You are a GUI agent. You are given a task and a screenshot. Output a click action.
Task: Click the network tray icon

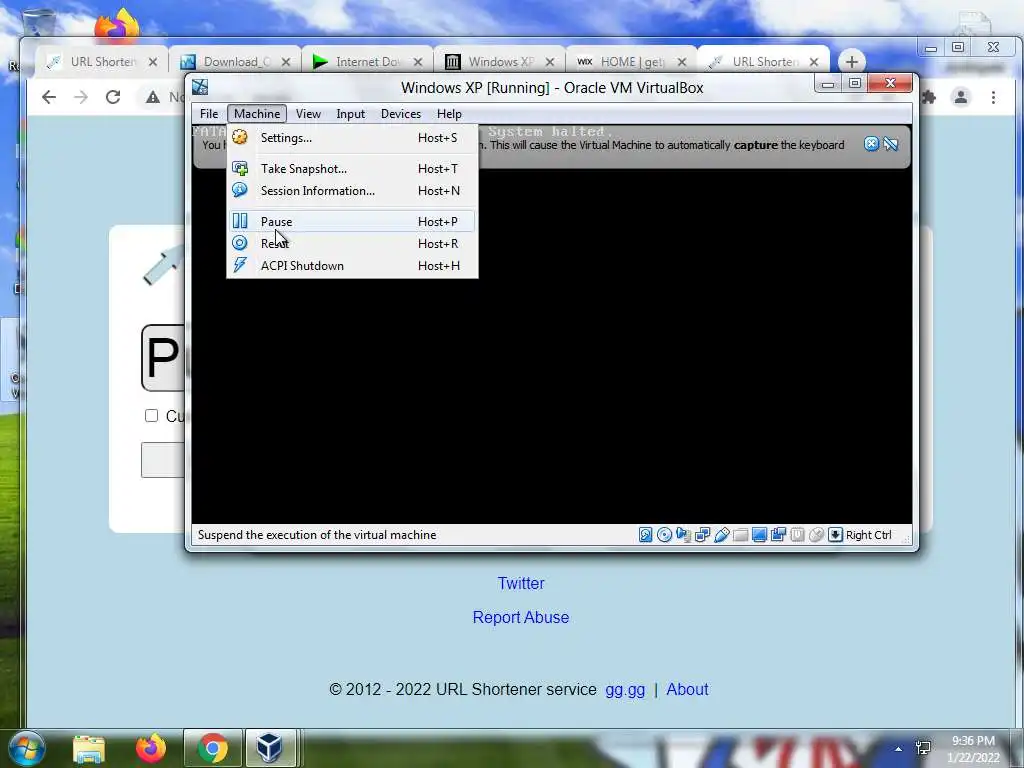click(x=923, y=748)
